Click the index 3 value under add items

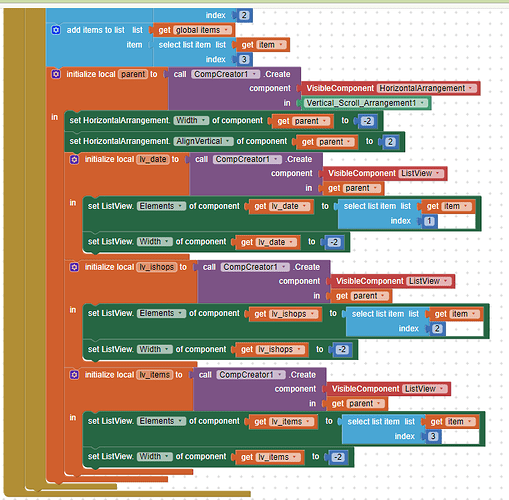pos(244,59)
